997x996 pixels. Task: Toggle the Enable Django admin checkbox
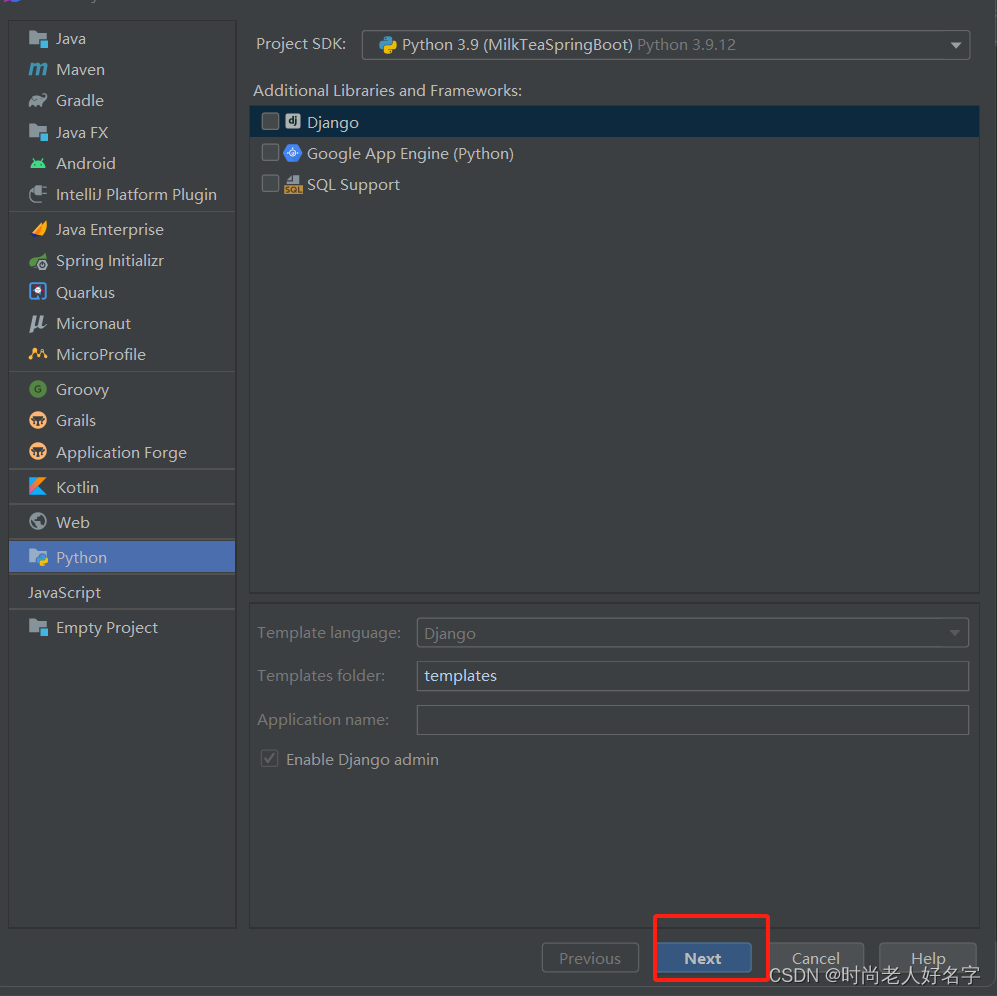point(270,758)
